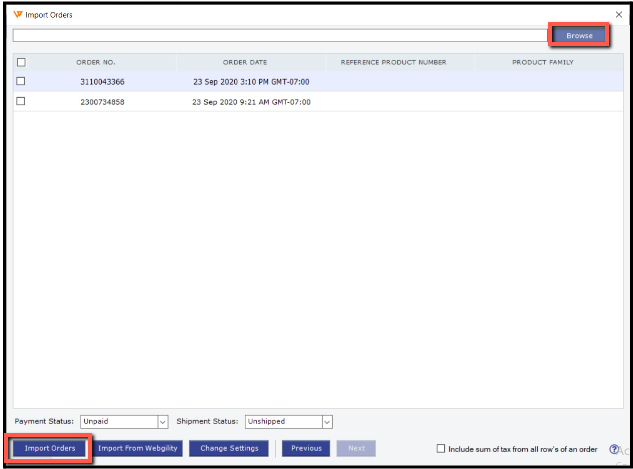Expand the Payment Status dropdown

[x=163, y=422]
